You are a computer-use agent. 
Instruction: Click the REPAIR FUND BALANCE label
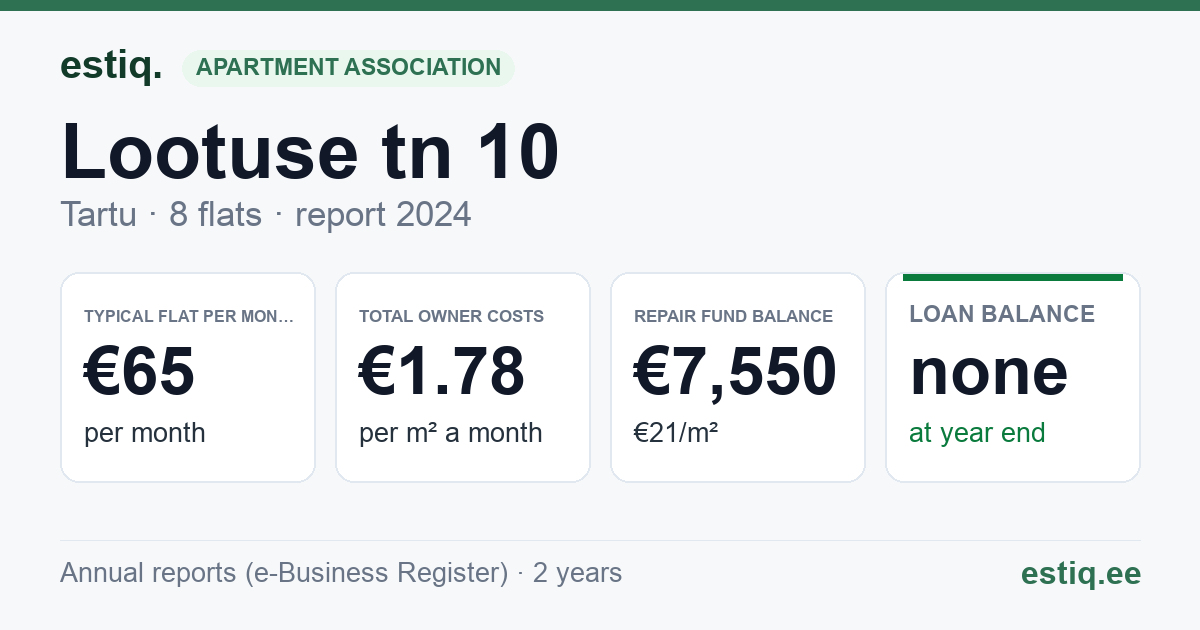[x=734, y=316]
